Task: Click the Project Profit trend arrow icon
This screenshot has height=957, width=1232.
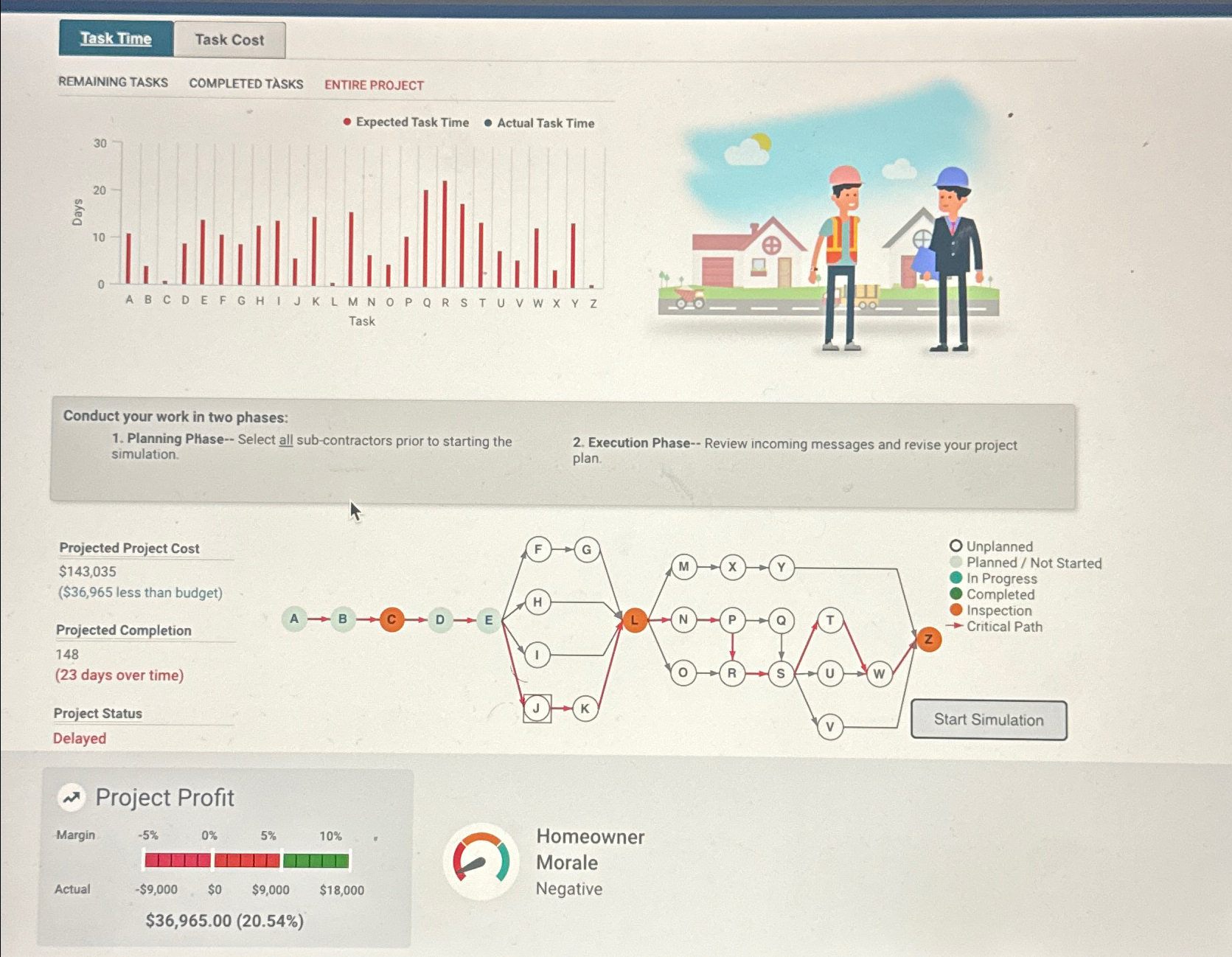Action: (71, 796)
